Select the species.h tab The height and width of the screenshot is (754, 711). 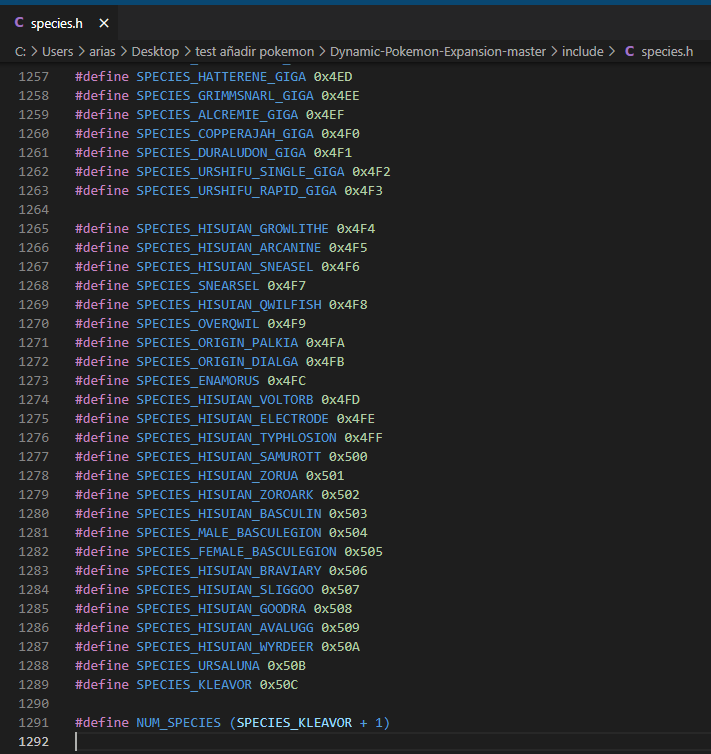coord(57,22)
